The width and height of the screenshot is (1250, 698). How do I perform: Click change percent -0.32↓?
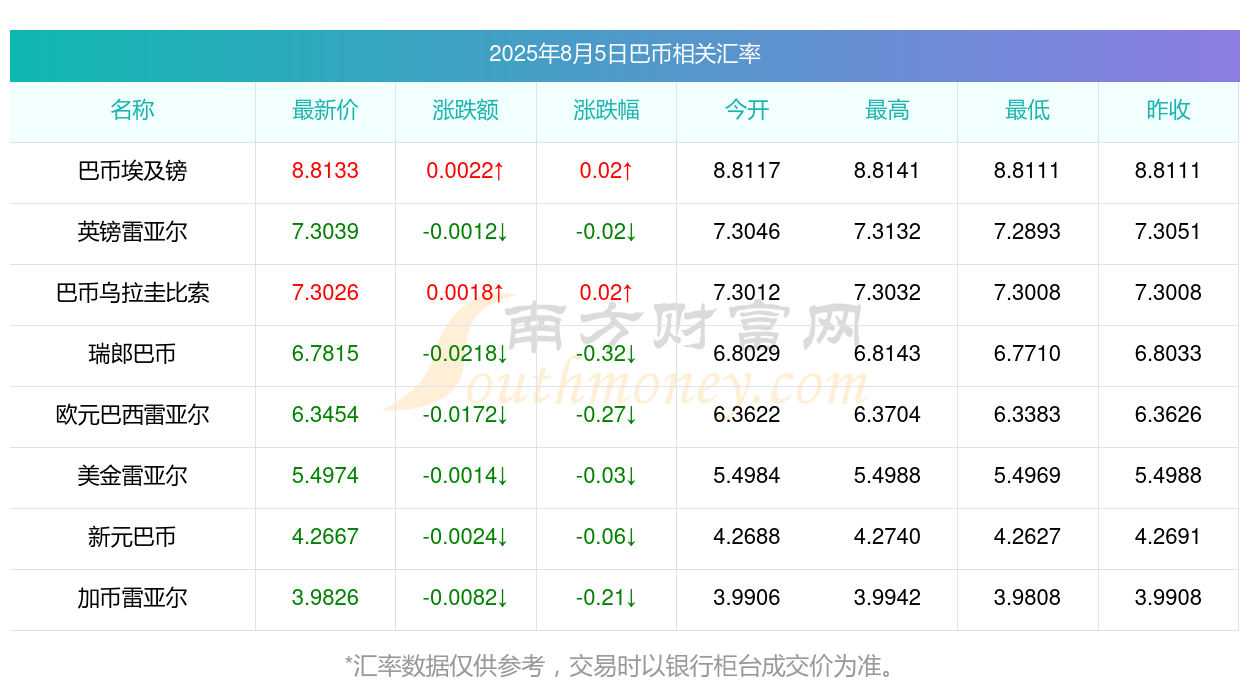(x=606, y=354)
